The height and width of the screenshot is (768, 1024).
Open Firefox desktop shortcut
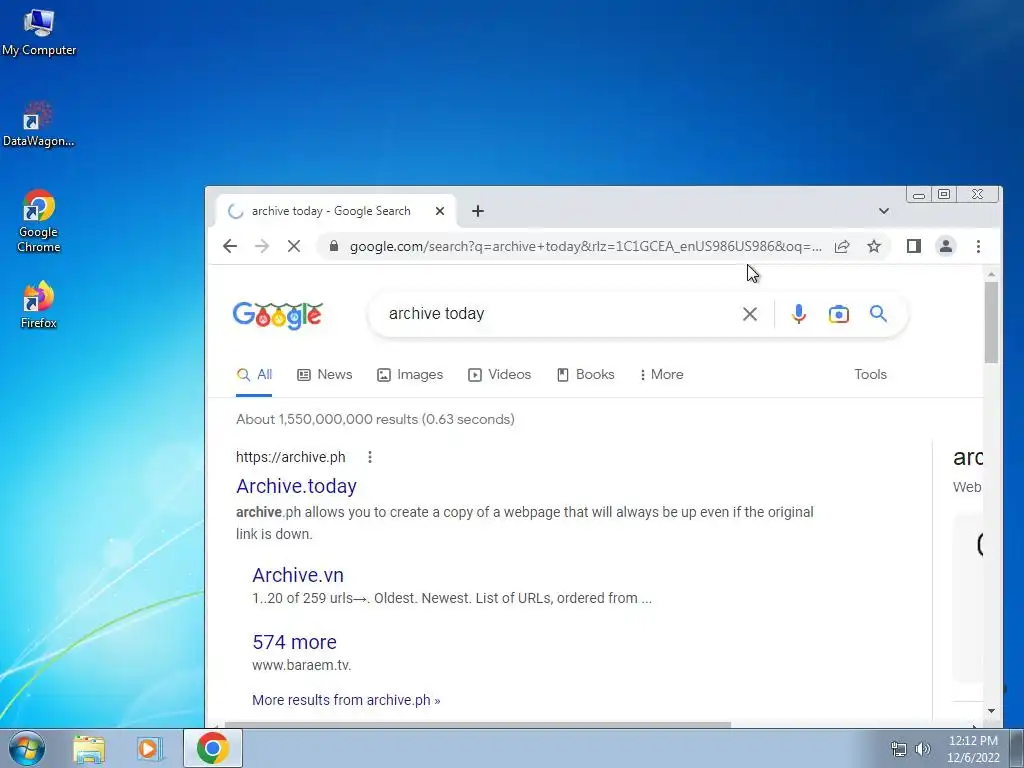(39, 304)
